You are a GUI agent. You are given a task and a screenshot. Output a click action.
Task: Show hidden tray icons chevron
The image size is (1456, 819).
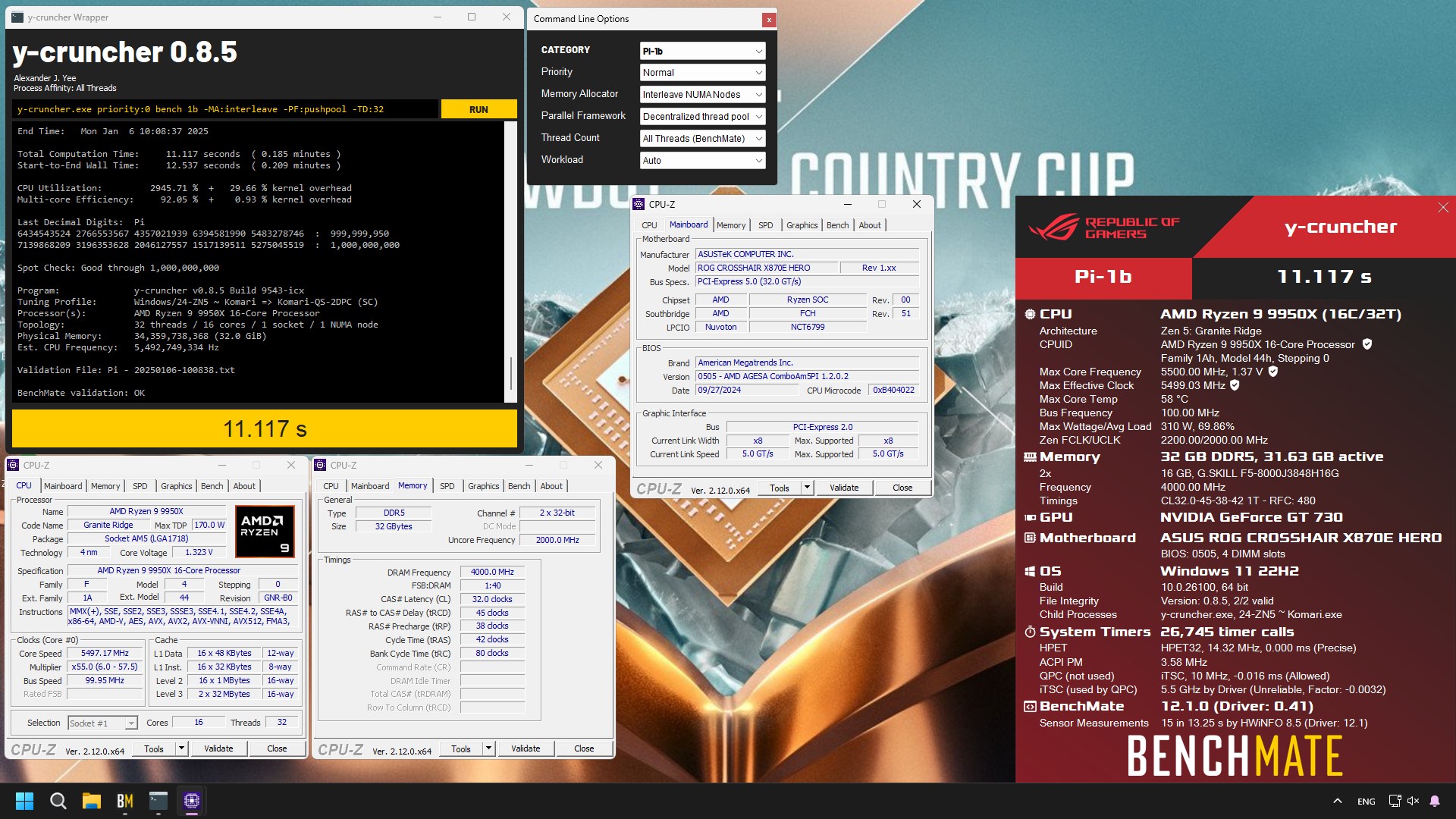pos(1338,801)
